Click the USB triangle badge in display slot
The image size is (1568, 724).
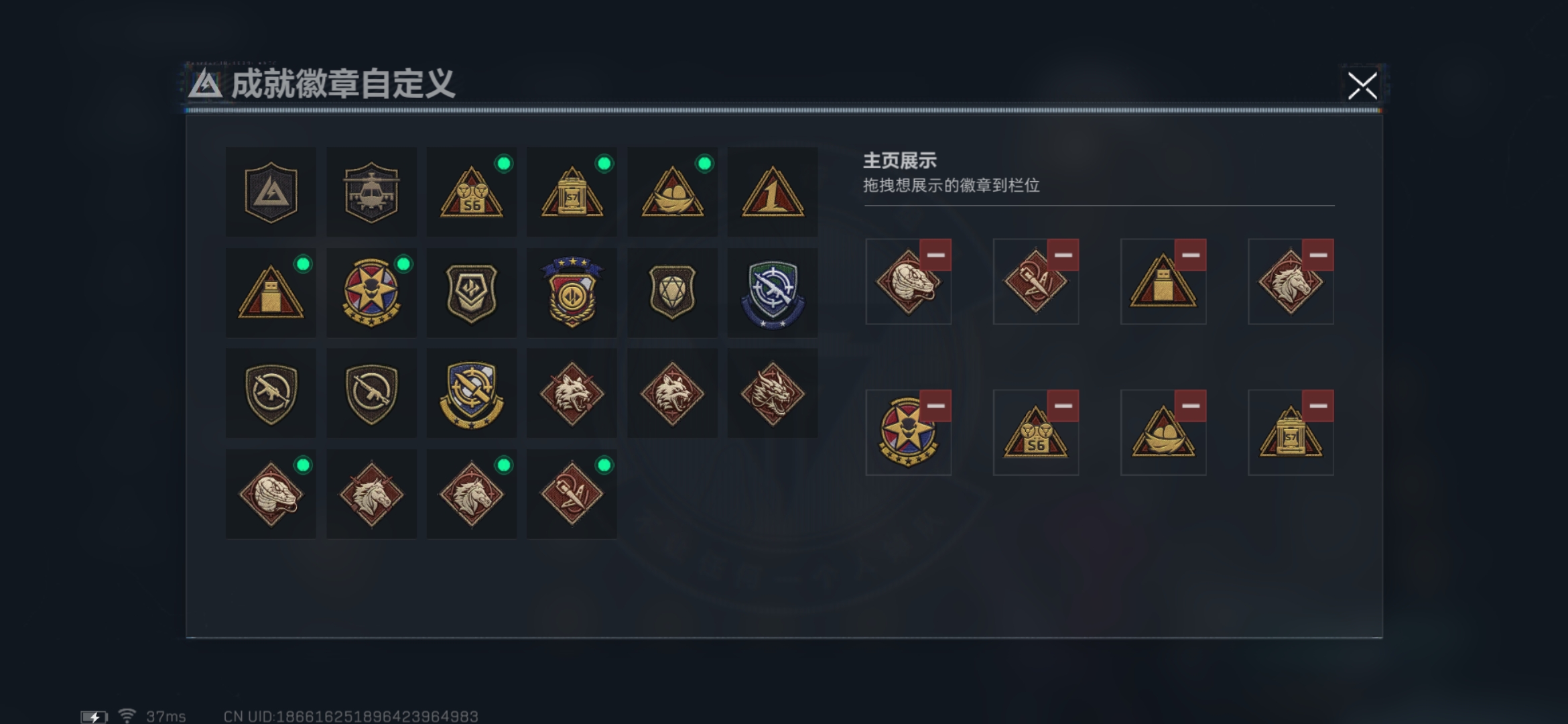[1163, 282]
